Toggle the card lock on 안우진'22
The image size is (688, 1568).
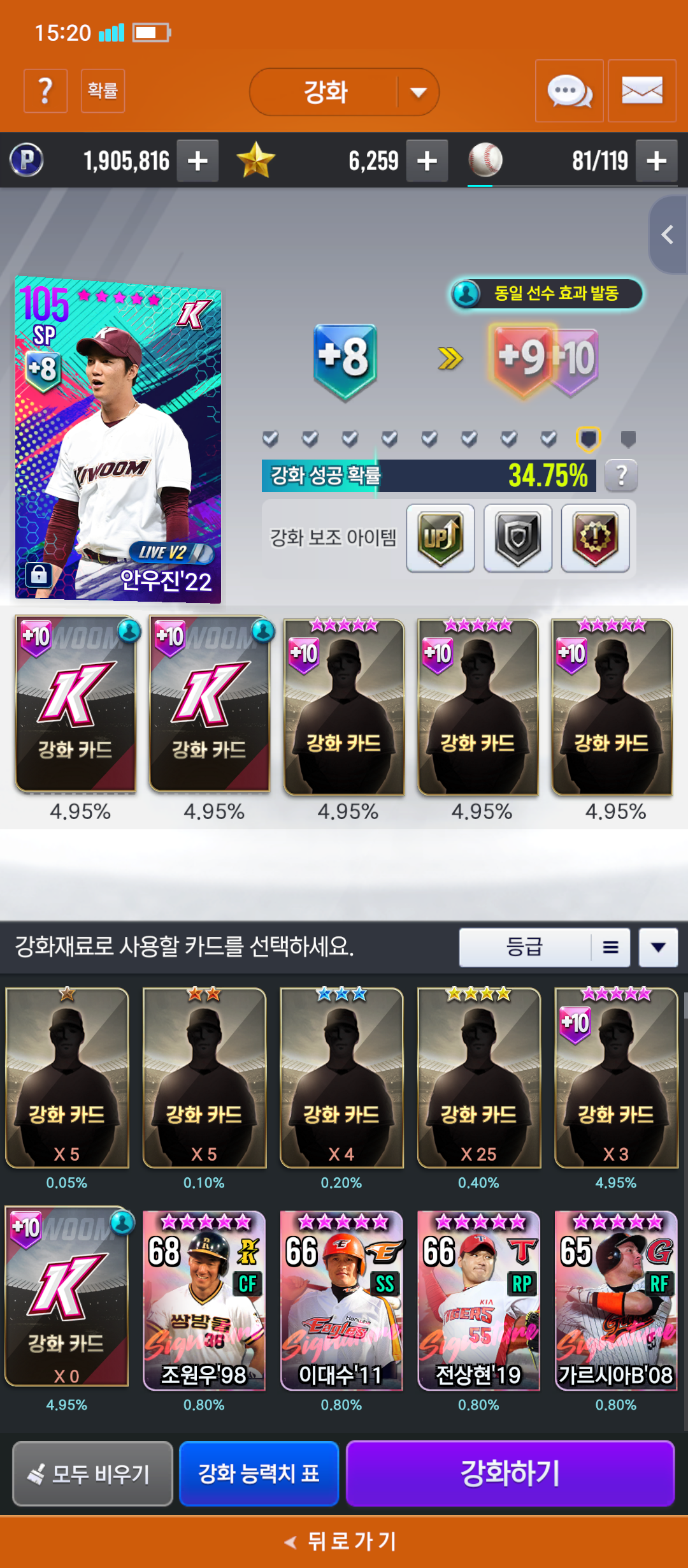click(39, 574)
